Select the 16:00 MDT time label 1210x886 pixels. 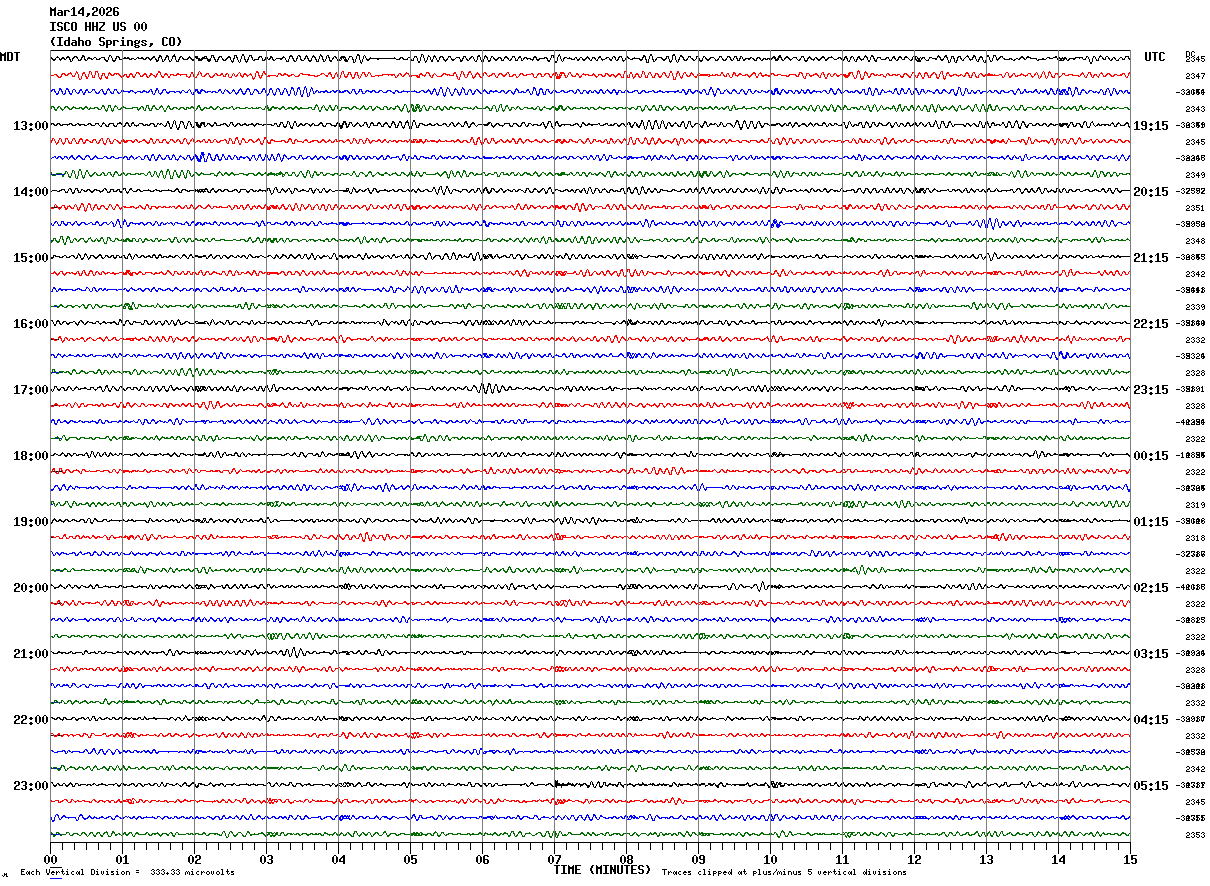[30, 324]
